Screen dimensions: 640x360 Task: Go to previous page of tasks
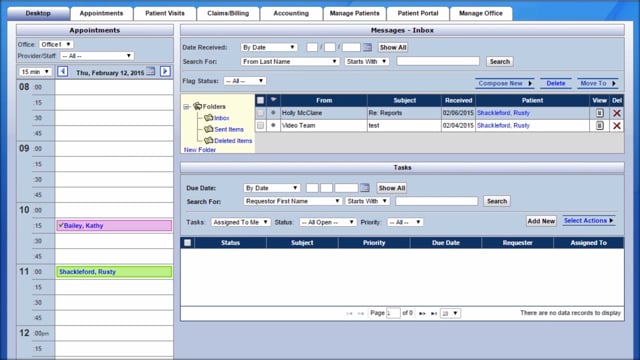[361, 313]
